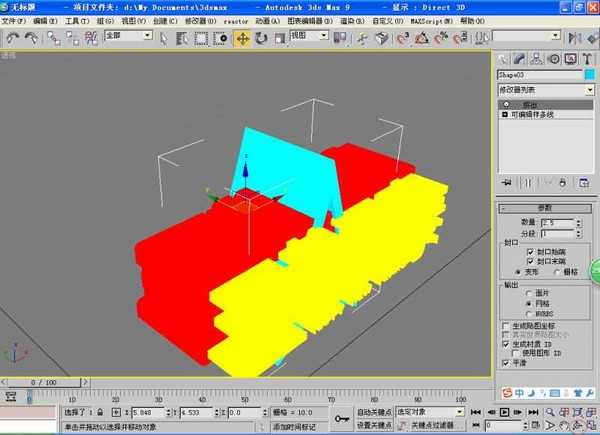Select the 变形 morph radio button
This screenshot has height=435, width=600.
(x=518, y=272)
